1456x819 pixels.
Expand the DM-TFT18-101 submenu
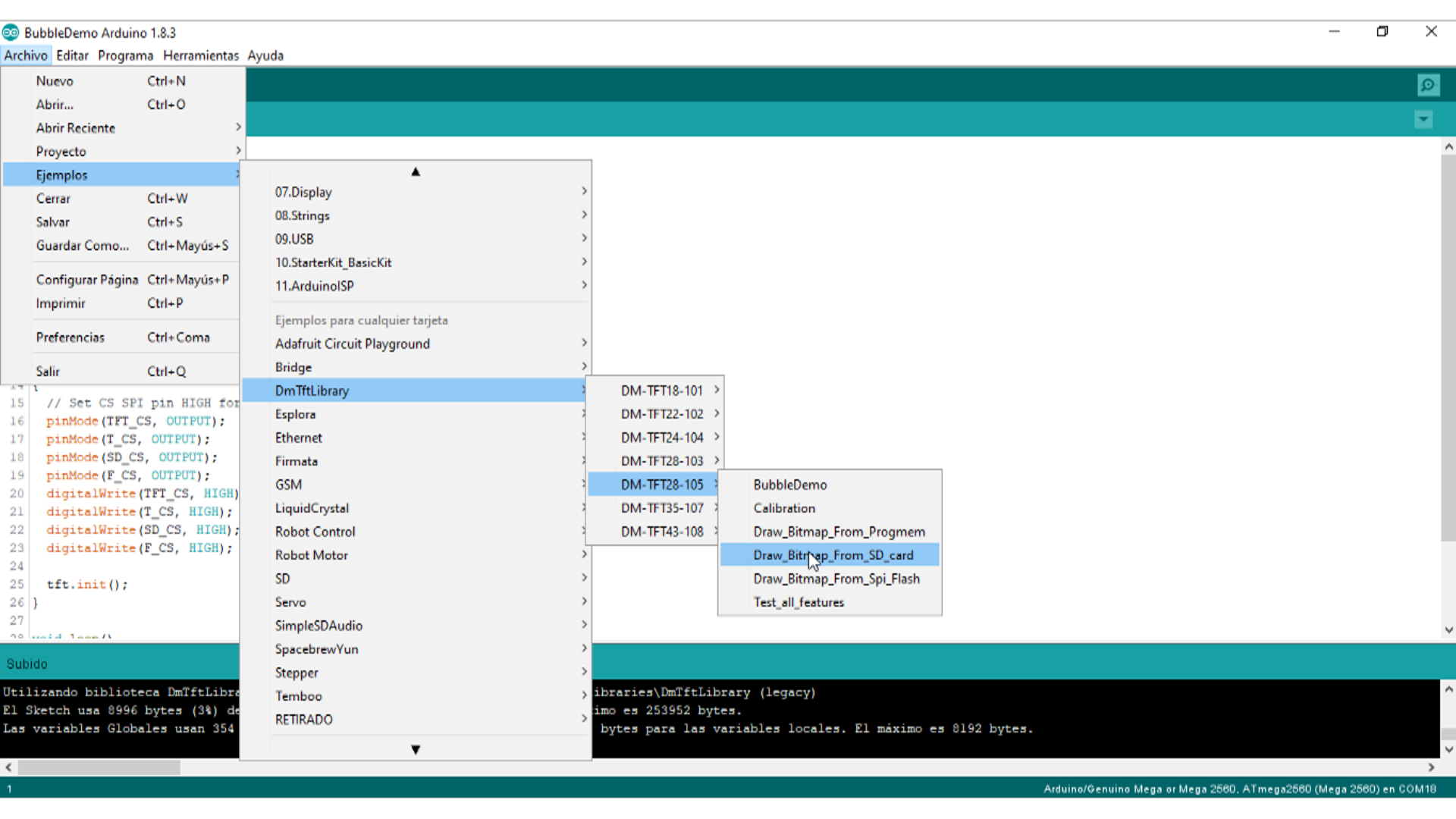661,391
